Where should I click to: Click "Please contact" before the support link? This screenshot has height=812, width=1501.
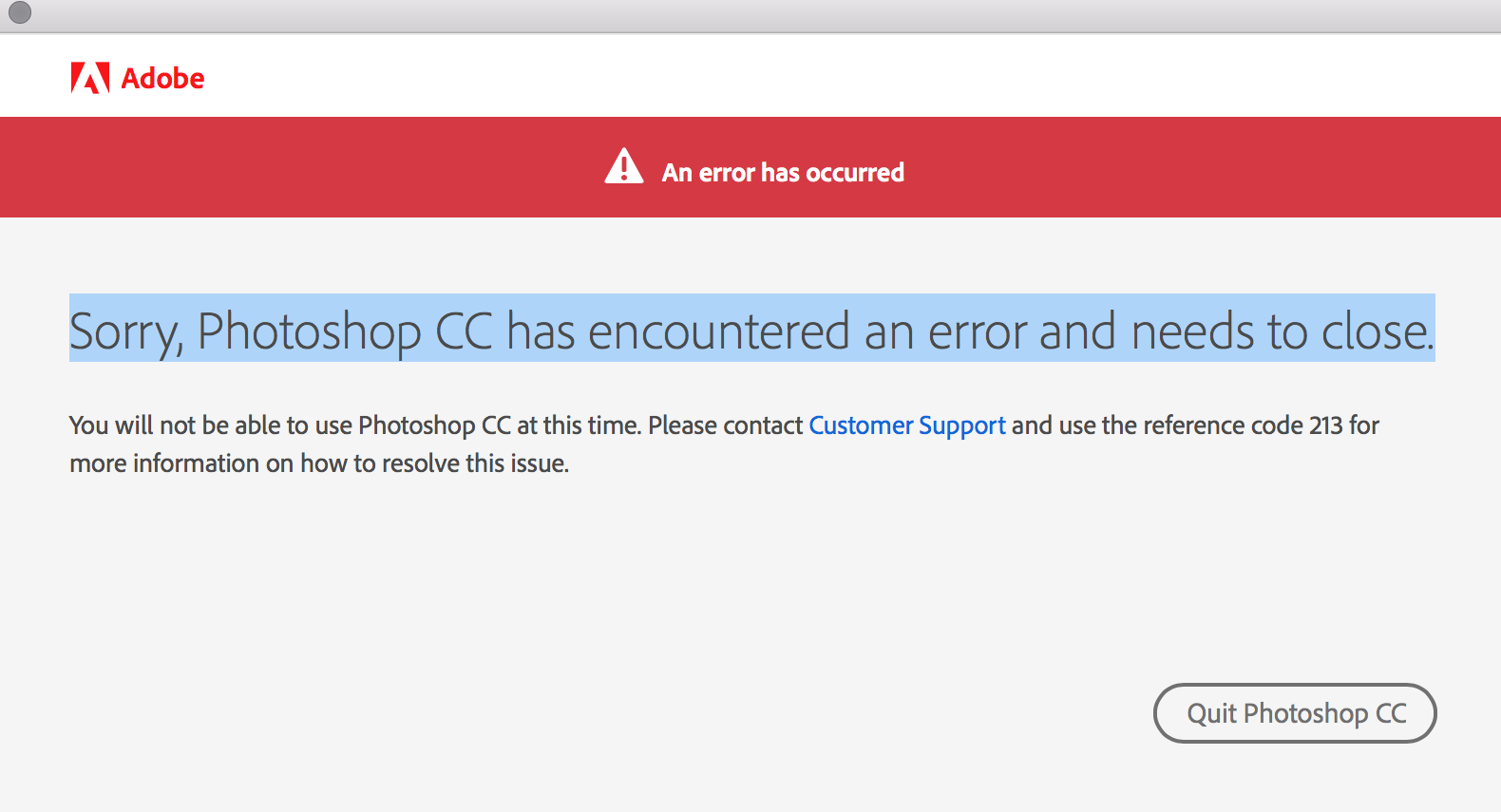pos(726,425)
